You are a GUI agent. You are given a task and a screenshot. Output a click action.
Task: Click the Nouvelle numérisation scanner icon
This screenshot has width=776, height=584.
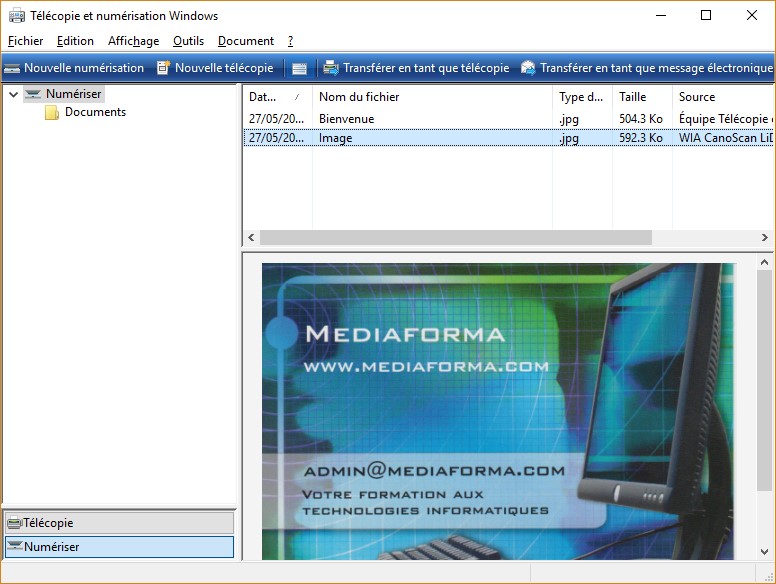(x=12, y=68)
